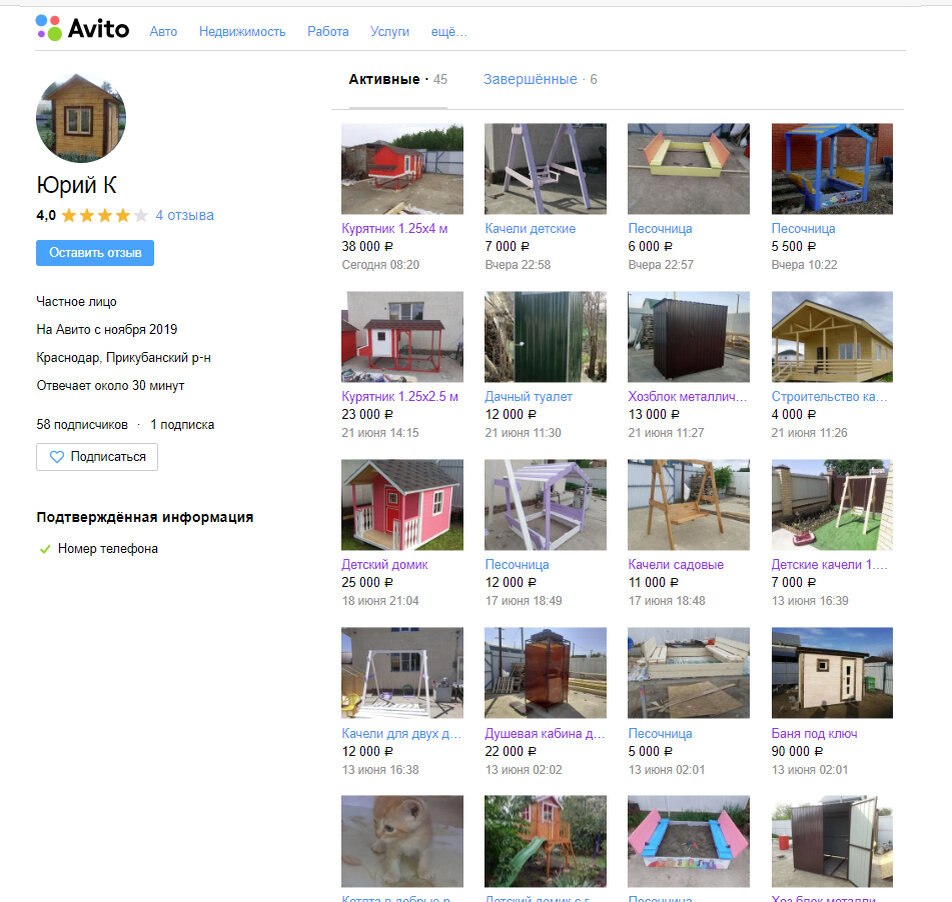Click the Баня под ключ photo
Image resolution: width=952 pixels, height=902 pixels.
[832, 673]
